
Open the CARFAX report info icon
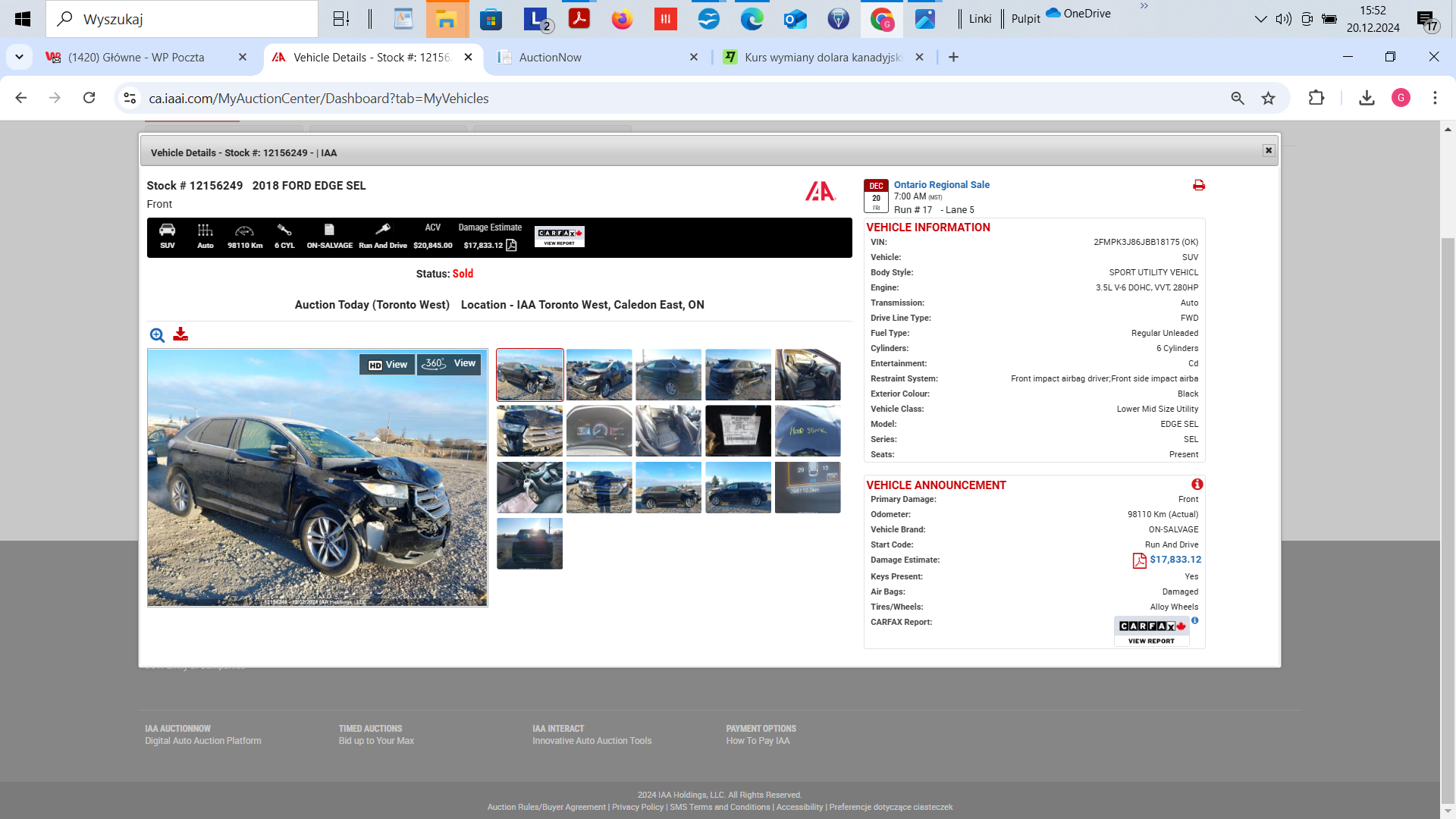click(1195, 620)
